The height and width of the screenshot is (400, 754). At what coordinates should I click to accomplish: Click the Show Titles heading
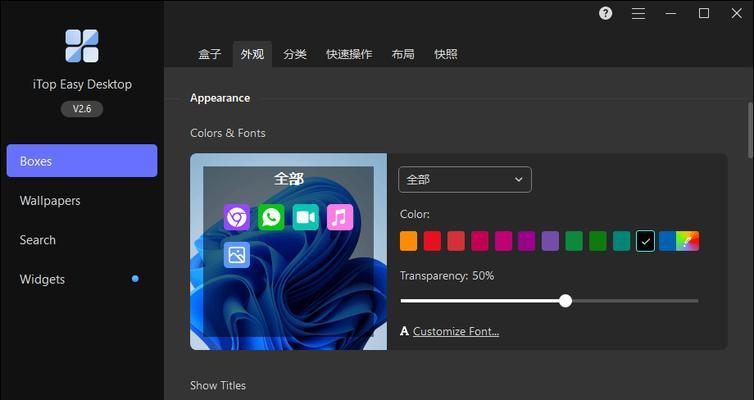coord(218,385)
